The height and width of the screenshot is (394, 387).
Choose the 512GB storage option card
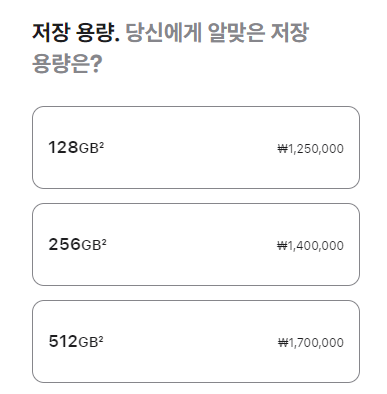pos(196,341)
